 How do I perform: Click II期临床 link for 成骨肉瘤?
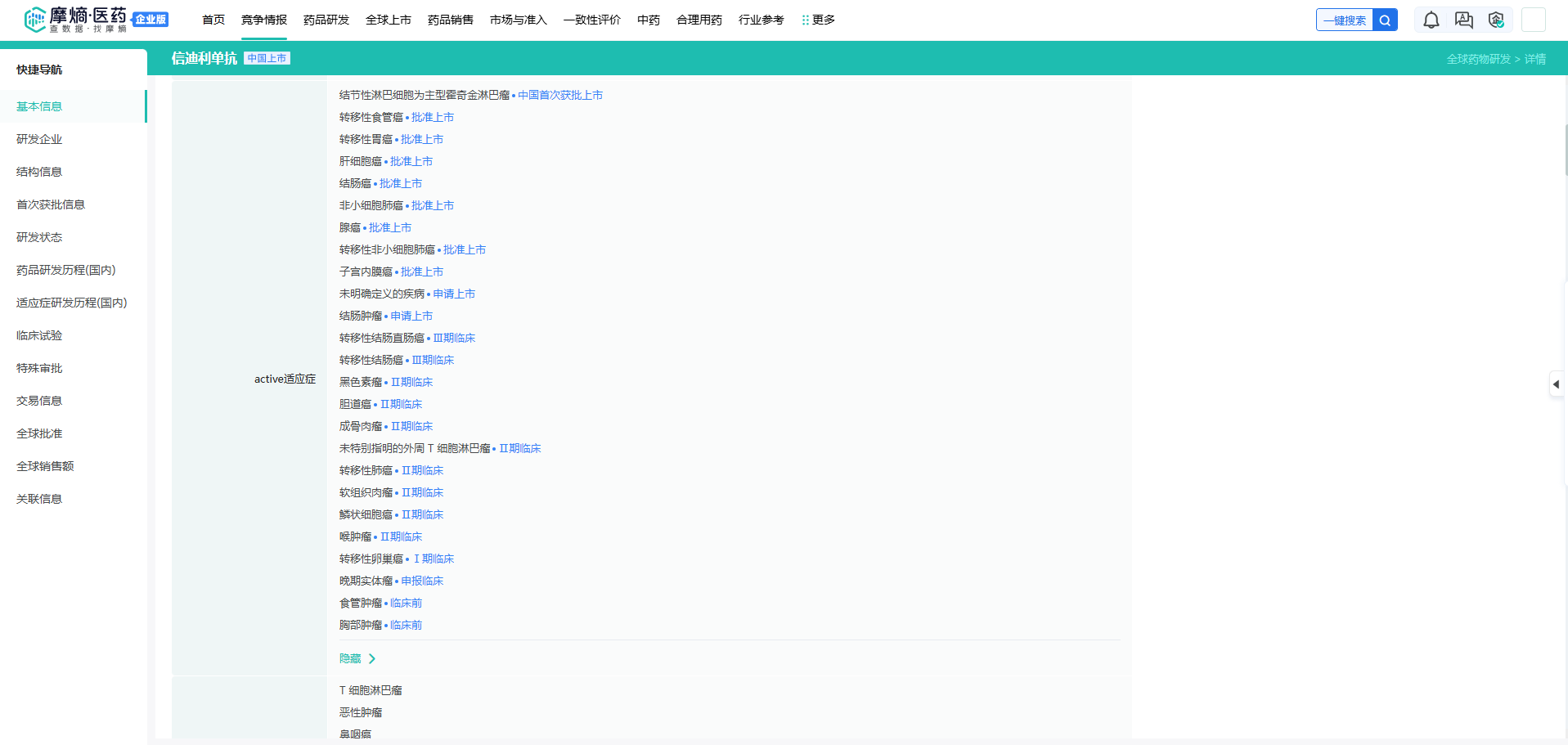point(411,426)
